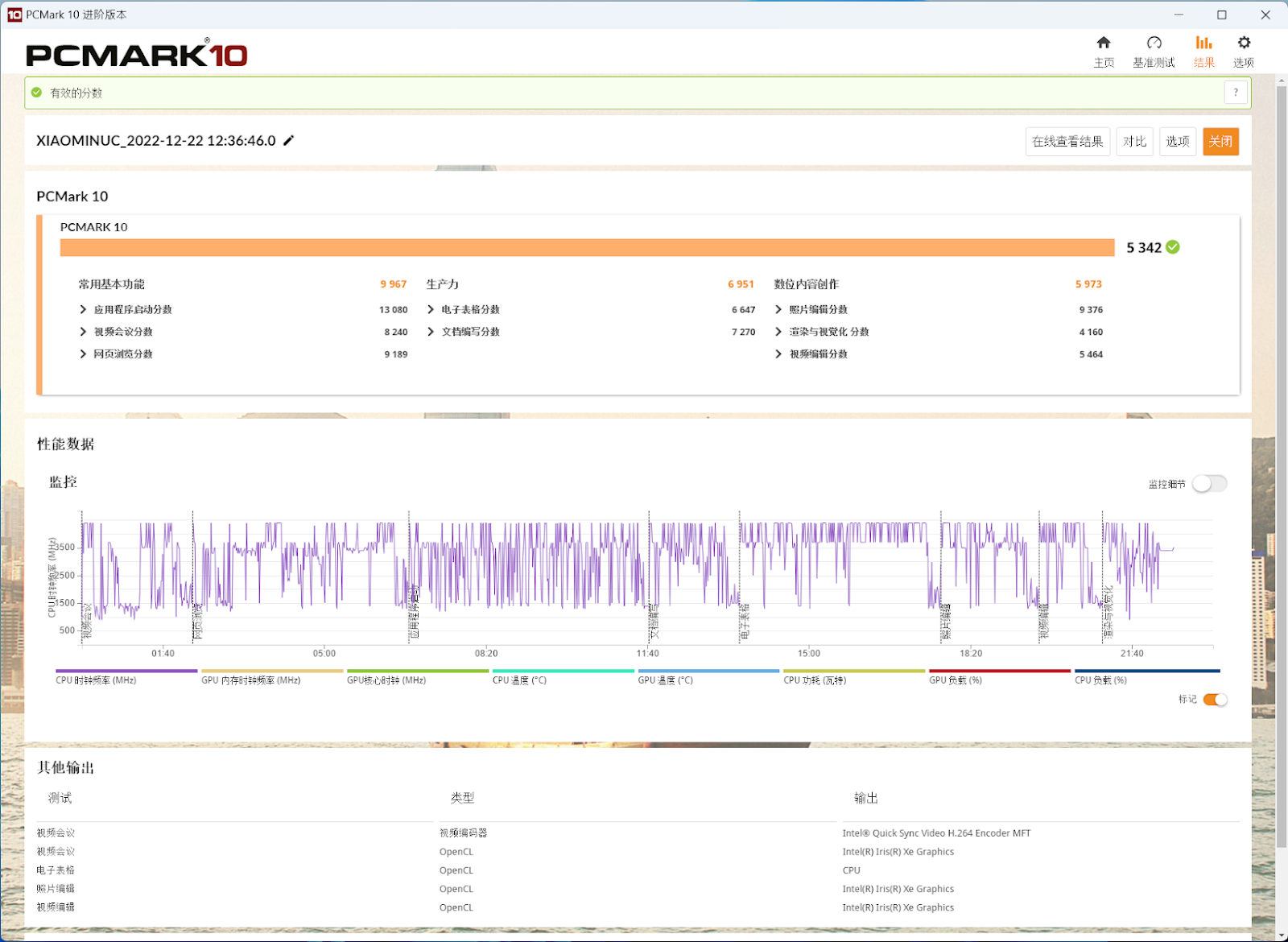1288x942 pixels.
Task: Click the 生产力 score 6 951
Action: pyautogui.click(x=741, y=284)
